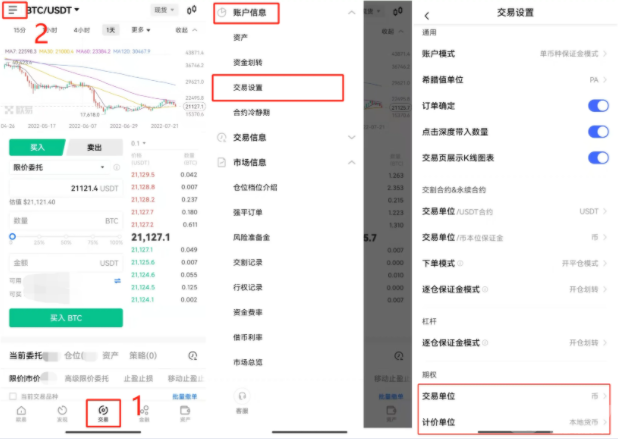
Task: Click the order history icon beside 策略
Action: 193,355
